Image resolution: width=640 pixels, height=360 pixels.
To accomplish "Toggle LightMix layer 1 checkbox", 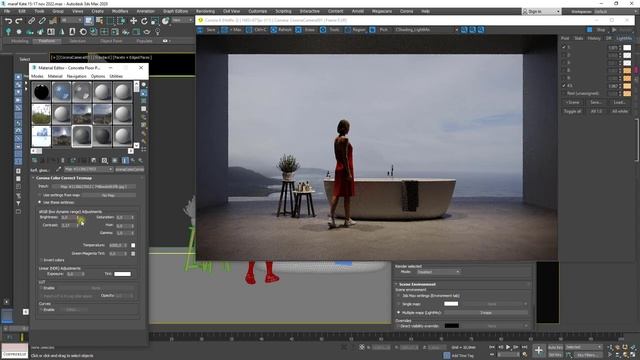I will (564, 47).
